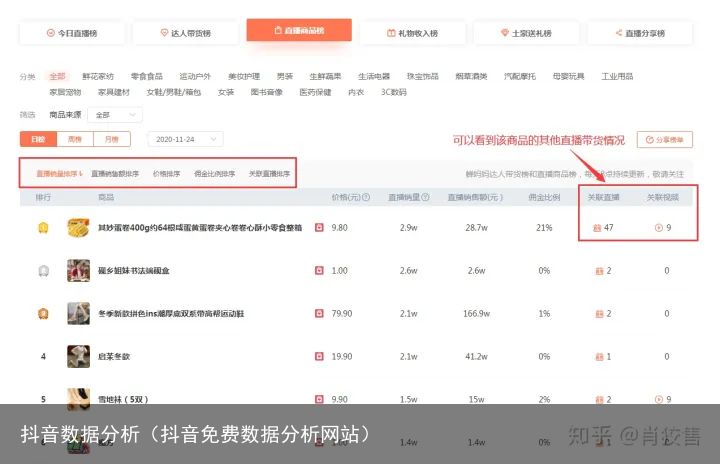Click the red Douyin icon beside price 9.90
The image size is (720, 464).
(319, 399)
